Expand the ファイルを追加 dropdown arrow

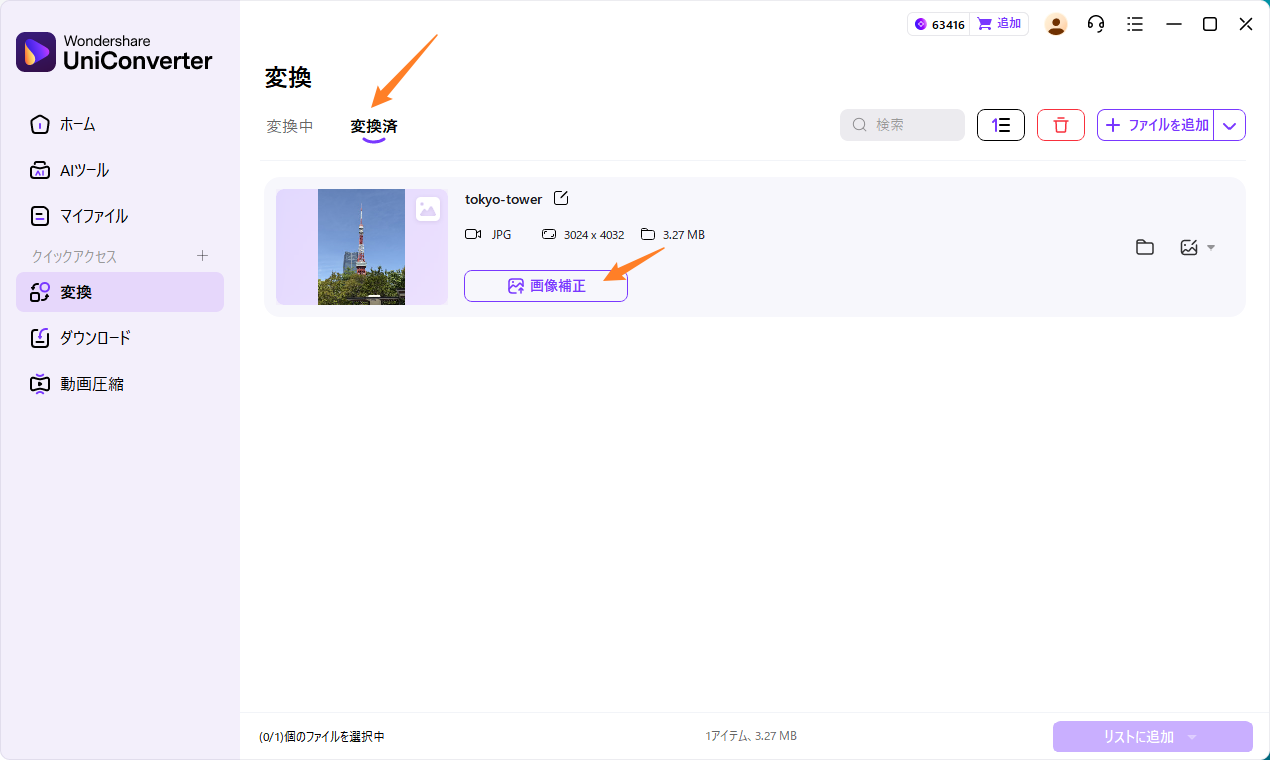[x=1228, y=124]
